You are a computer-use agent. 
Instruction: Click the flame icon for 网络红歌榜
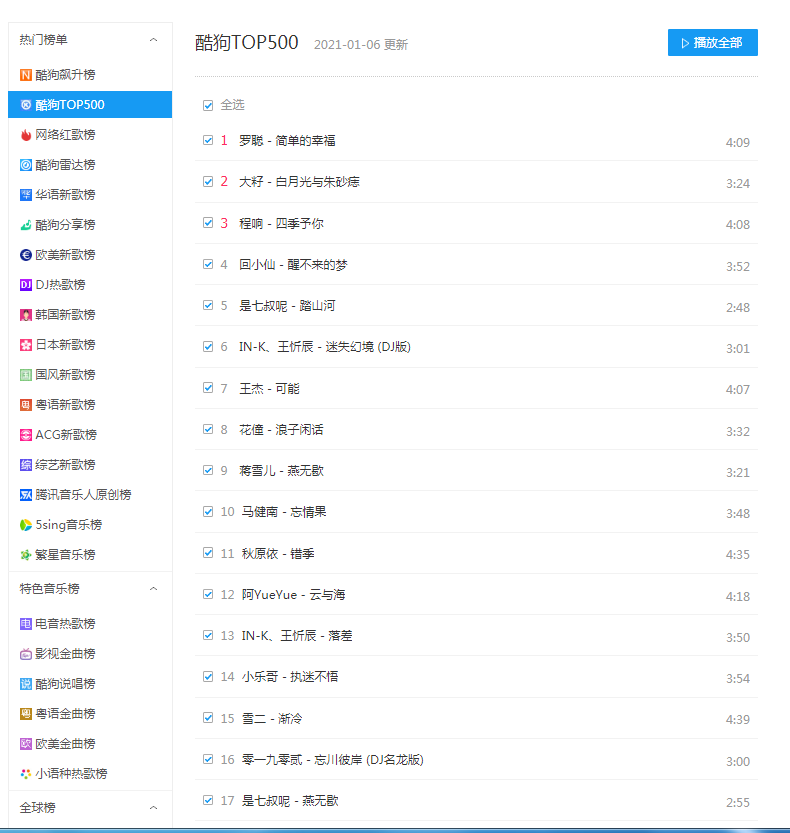[26, 135]
